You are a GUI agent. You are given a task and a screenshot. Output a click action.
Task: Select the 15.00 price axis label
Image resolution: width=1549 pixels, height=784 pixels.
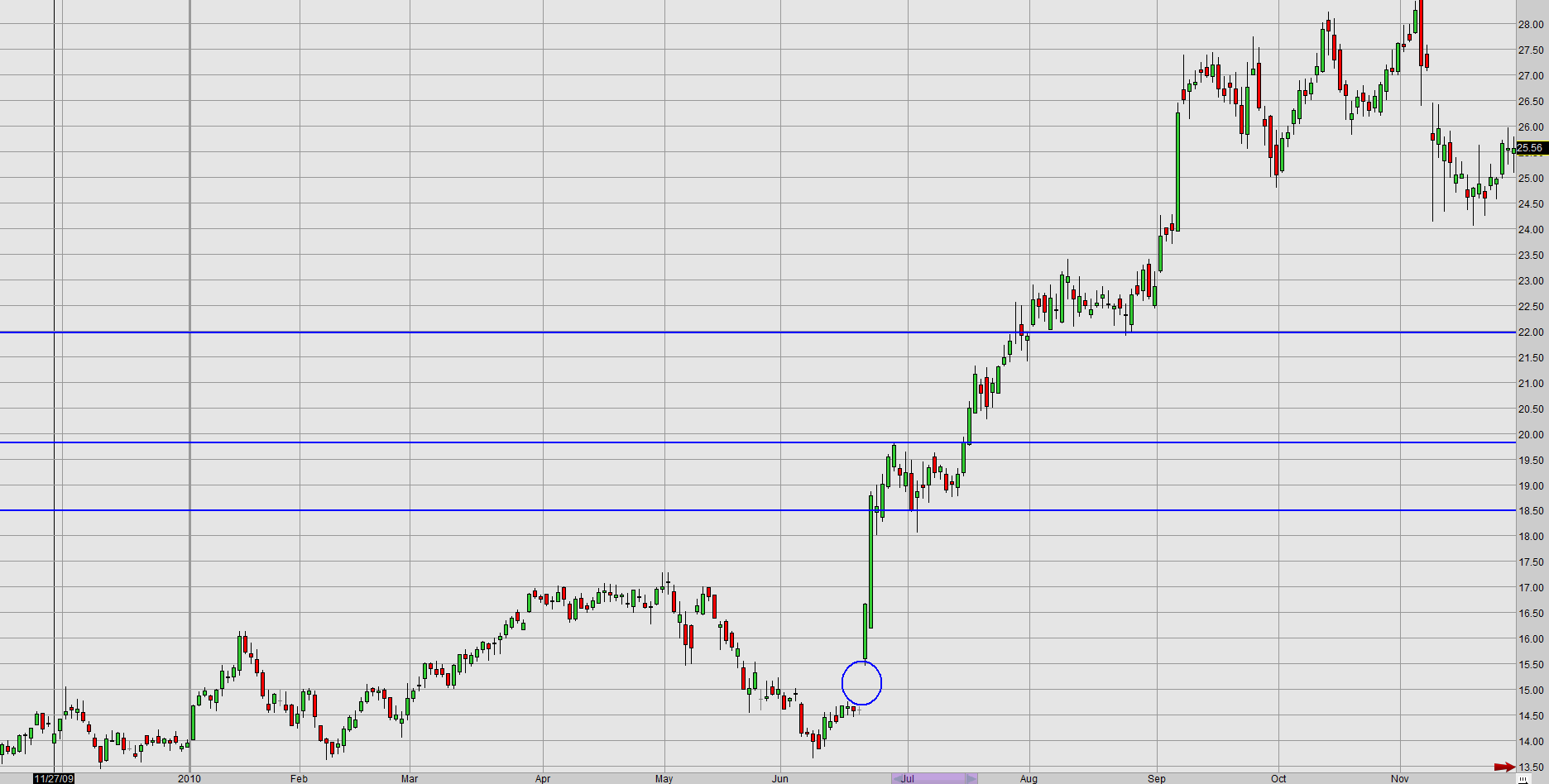click(1530, 691)
